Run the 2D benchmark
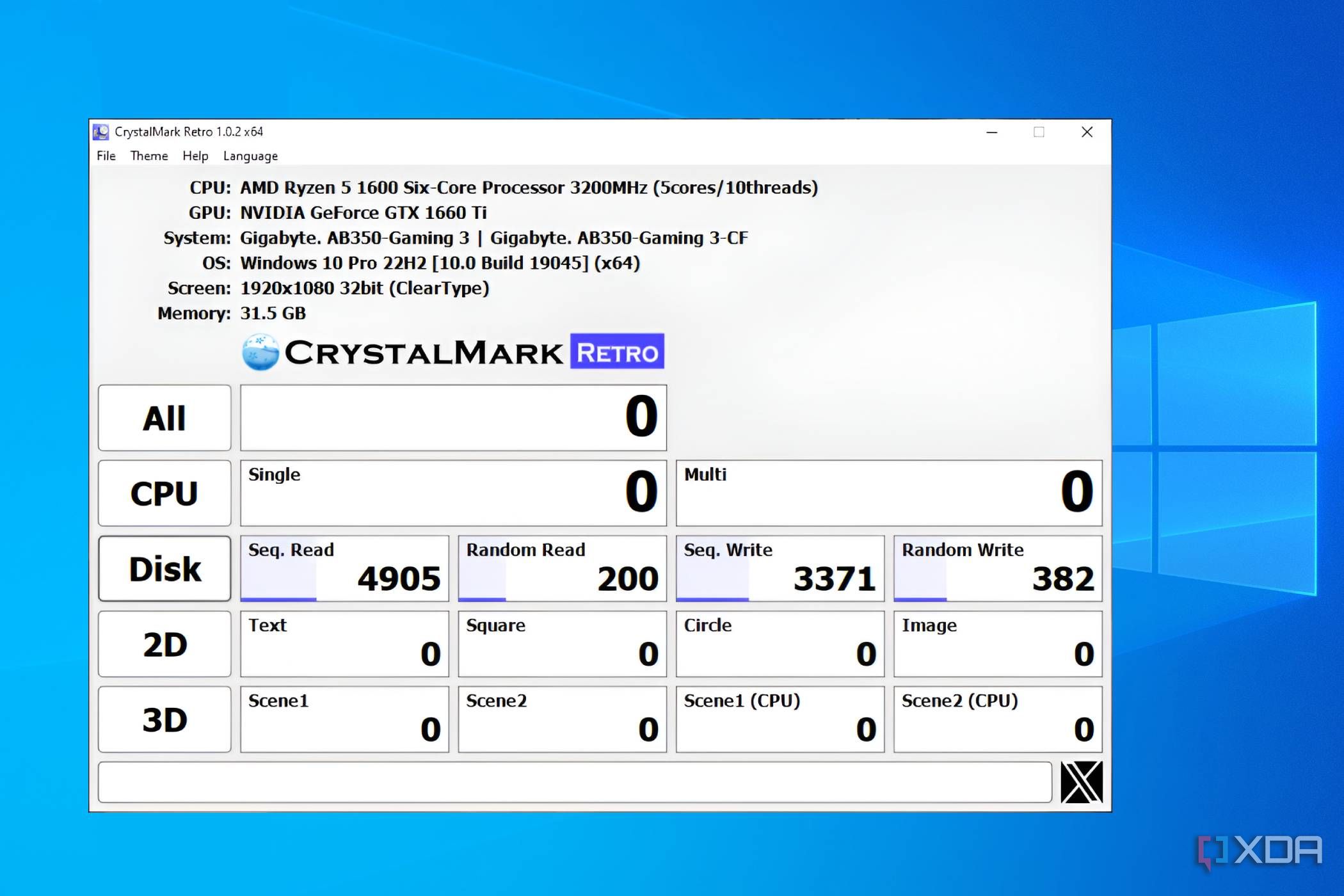 [x=164, y=644]
